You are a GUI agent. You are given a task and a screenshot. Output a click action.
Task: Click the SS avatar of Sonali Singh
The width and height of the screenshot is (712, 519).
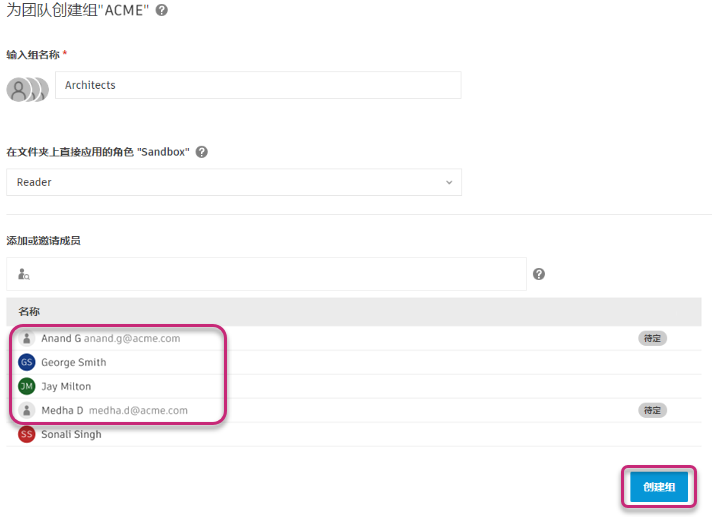click(27, 435)
